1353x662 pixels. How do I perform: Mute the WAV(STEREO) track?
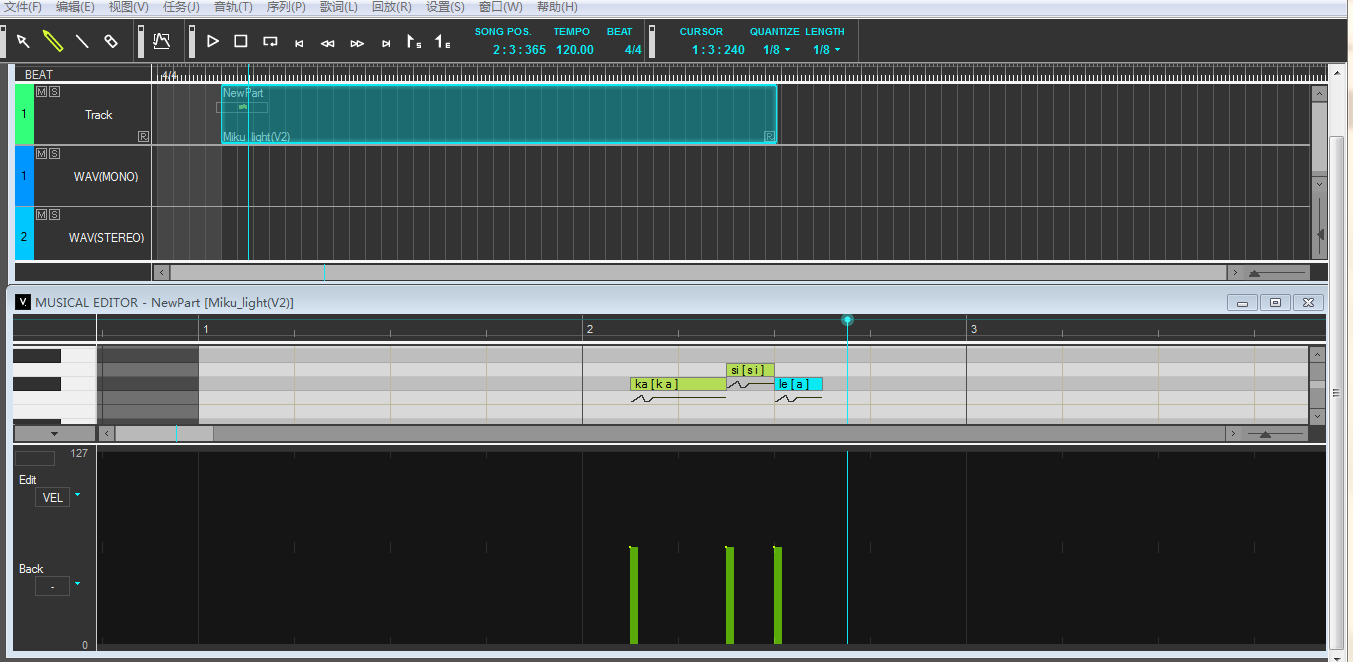41,215
